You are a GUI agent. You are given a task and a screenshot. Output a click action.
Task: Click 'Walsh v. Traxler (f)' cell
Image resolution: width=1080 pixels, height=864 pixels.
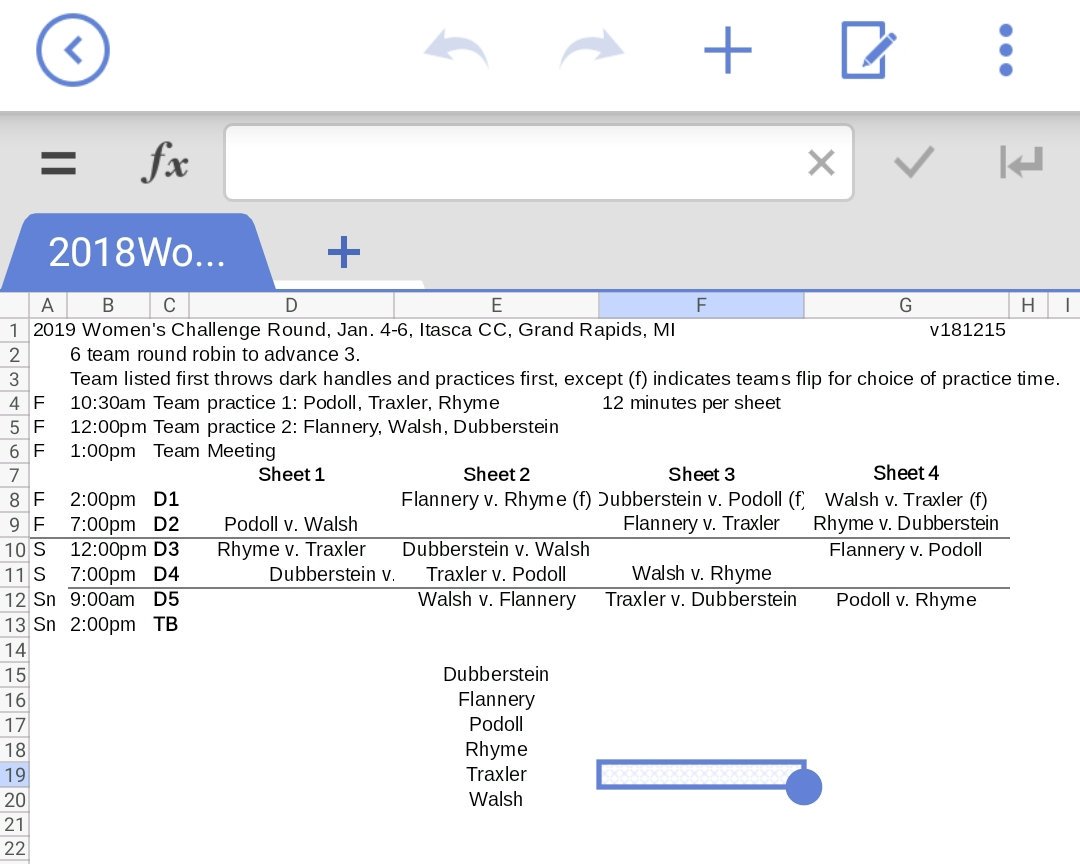[906, 500]
